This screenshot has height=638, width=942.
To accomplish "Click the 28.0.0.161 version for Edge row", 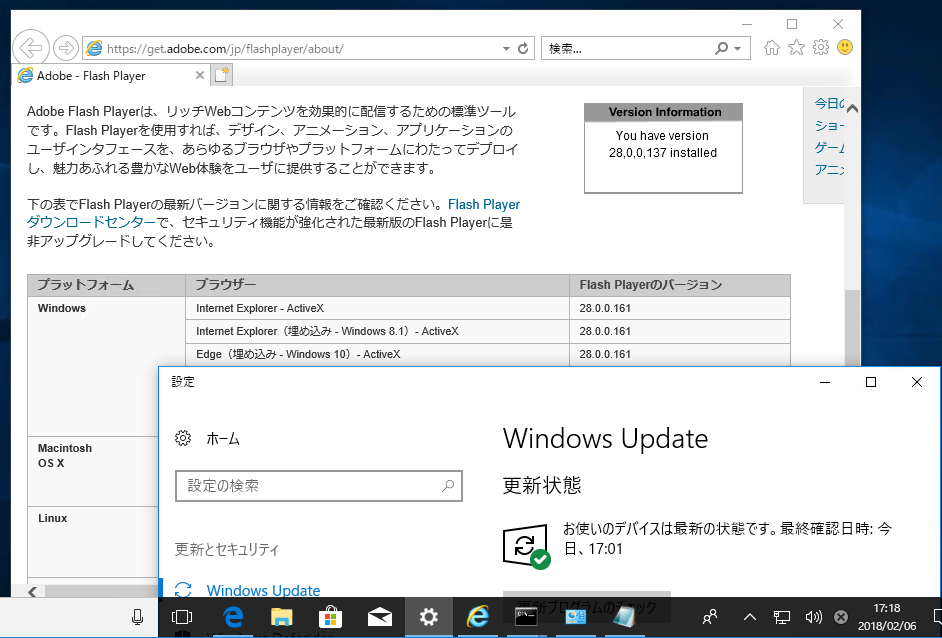I will [x=605, y=354].
